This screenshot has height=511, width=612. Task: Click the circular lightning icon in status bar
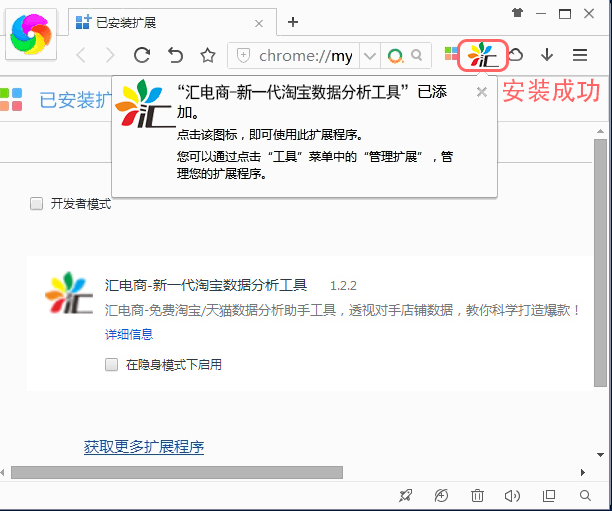tap(441, 496)
